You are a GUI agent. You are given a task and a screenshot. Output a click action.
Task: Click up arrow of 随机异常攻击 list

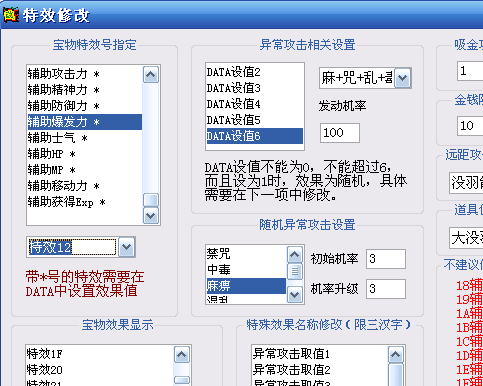coord(295,255)
